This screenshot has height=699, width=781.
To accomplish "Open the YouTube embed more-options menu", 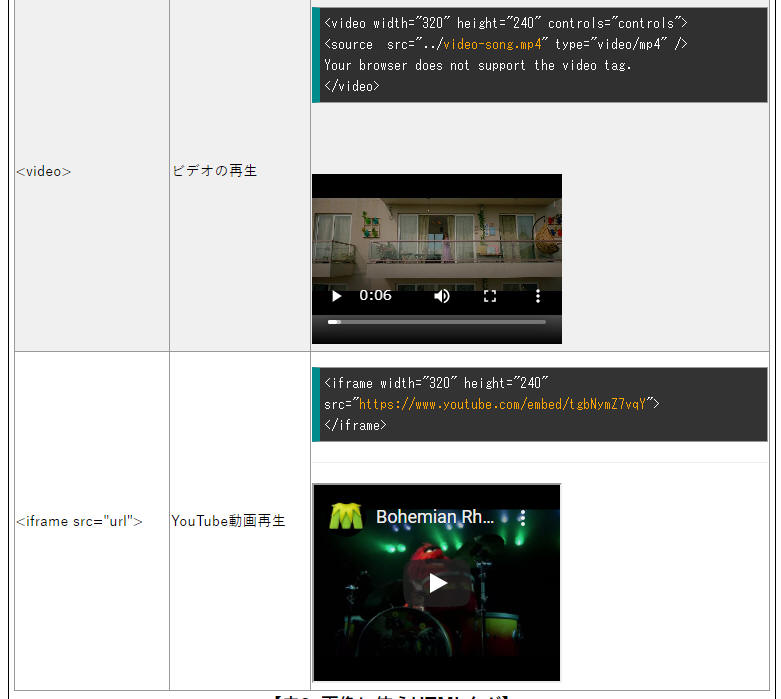I will pyautogui.click(x=522, y=518).
